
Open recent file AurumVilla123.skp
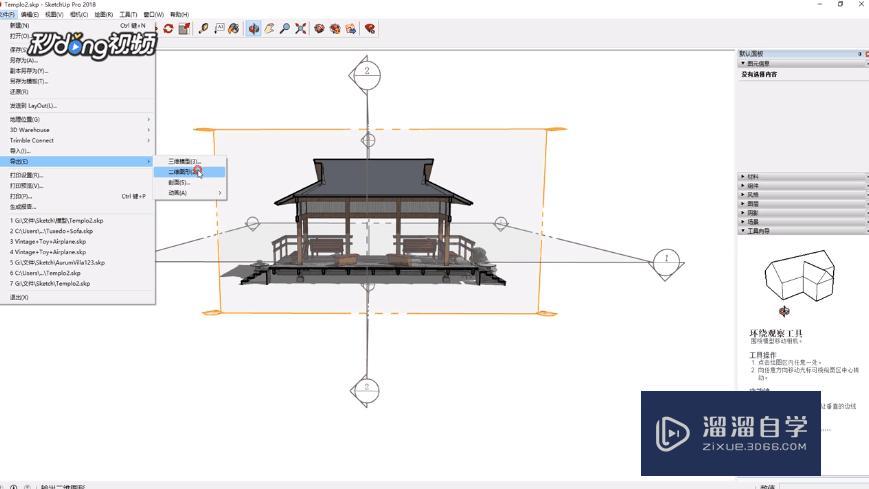pyautogui.click(x=78, y=263)
